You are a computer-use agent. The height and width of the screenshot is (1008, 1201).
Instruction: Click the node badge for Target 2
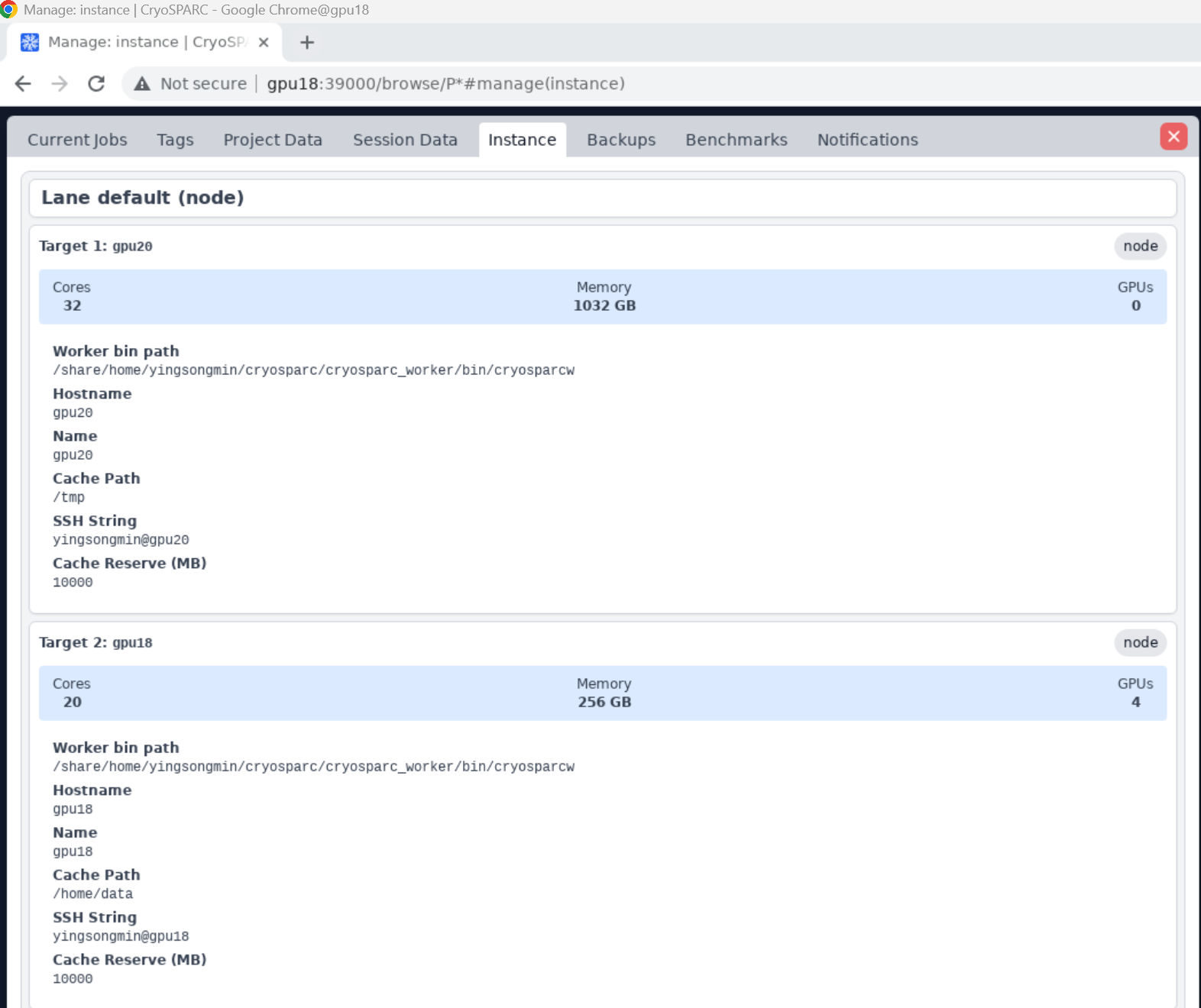pyautogui.click(x=1140, y=642)
